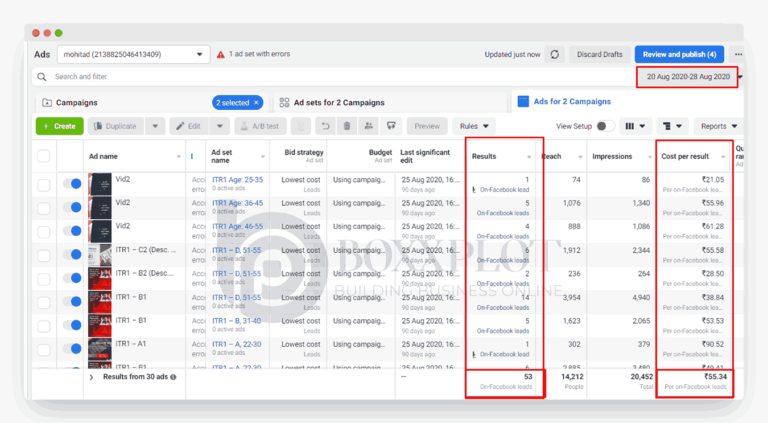Screen dimensions: 768x423
Task: Check the select-all checkbox in table header
Action: point(44,156)
